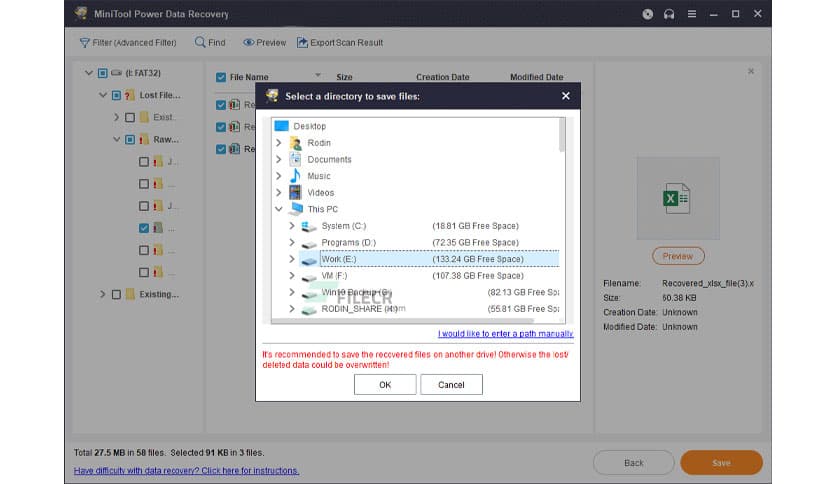Open the headset support icon
Image resolution: width=836 pixels, height=484 pixels.
point(669,14)
